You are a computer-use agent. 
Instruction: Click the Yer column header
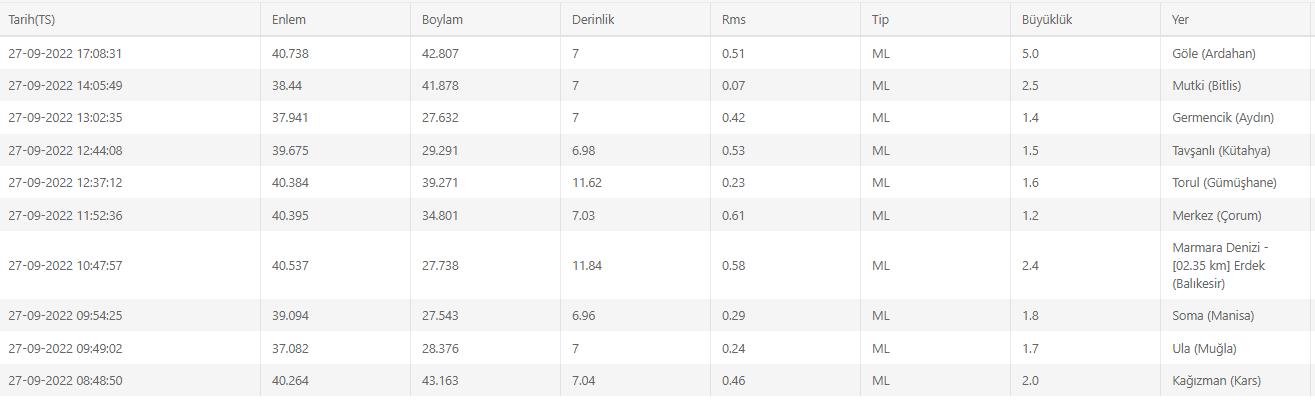[x=1237, y=20]
